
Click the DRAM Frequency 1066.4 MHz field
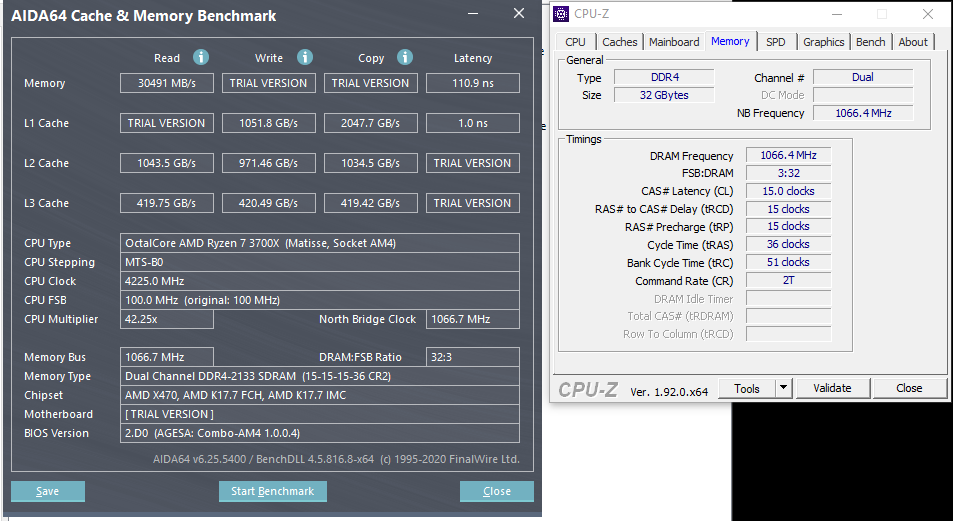tap(788, 155)
